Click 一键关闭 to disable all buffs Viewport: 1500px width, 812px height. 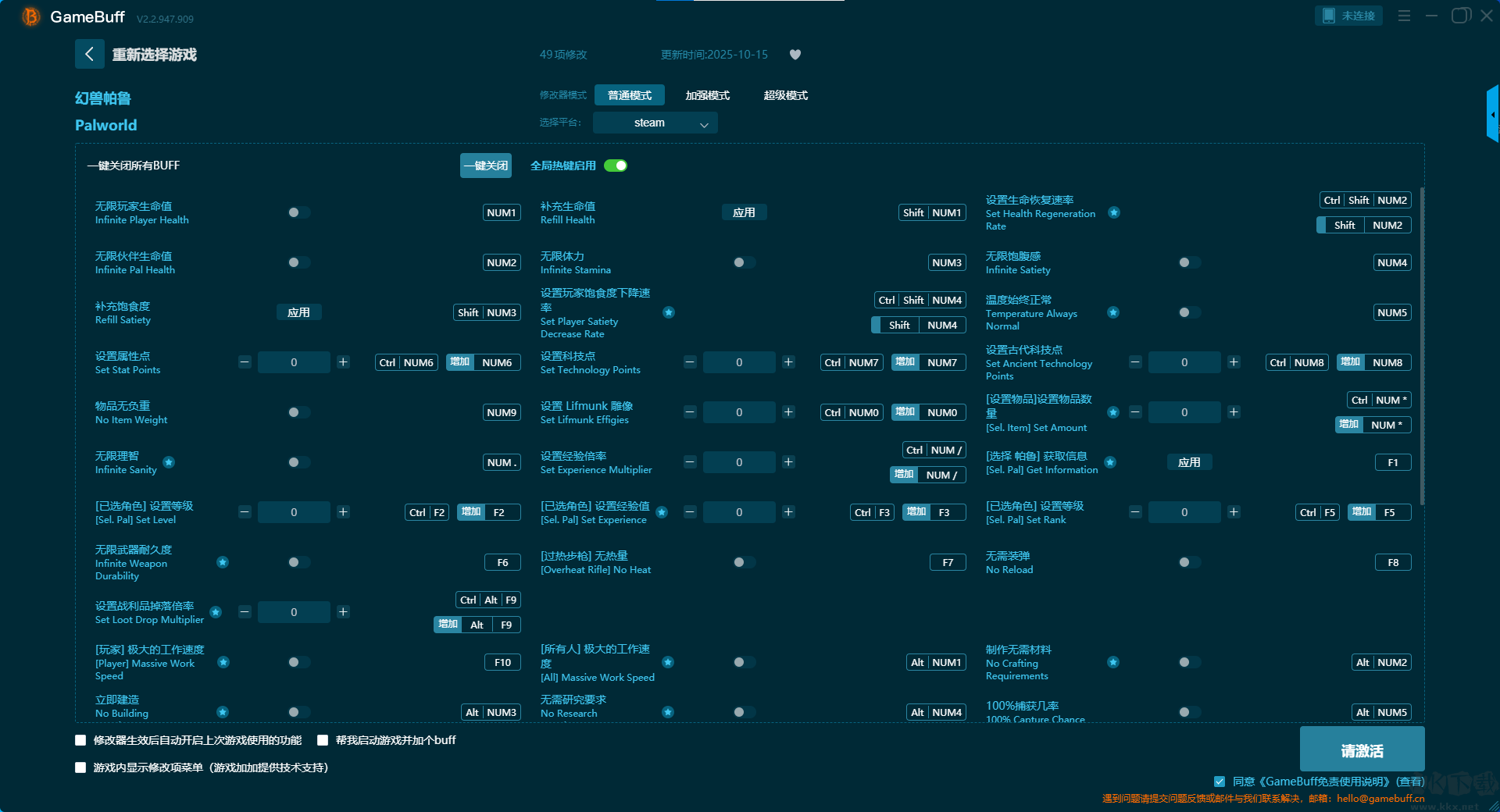tap(486, 166)
